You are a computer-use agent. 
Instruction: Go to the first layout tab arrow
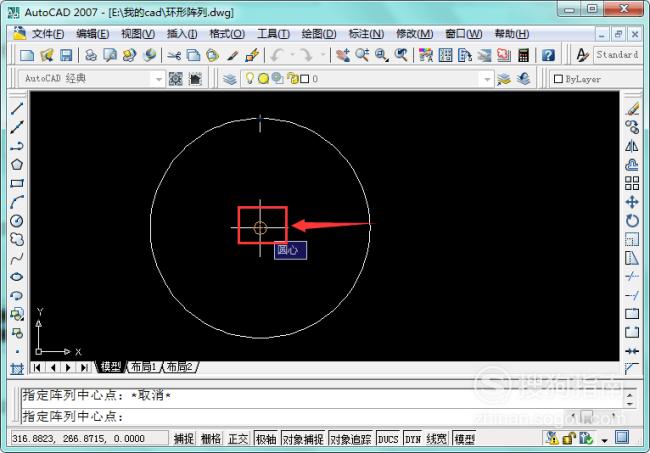pyautogui.click(x=37, y=367)
